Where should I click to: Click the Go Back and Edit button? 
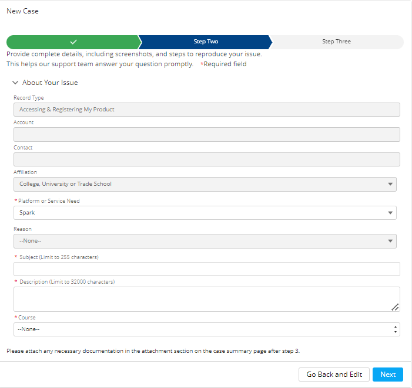(334, 375)
